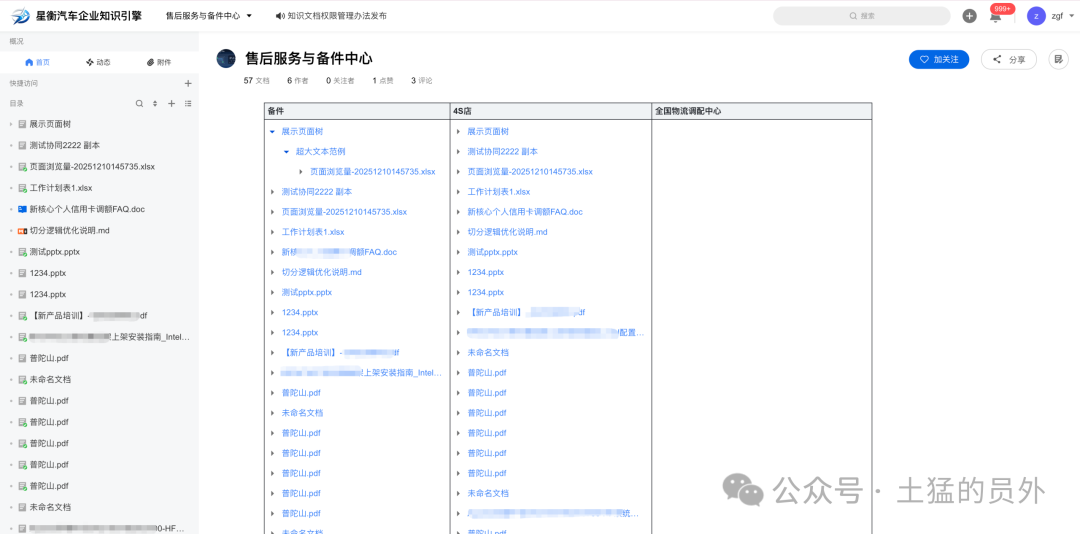
Task: Click the 分享 share button
Action: tap(1009, 59)
